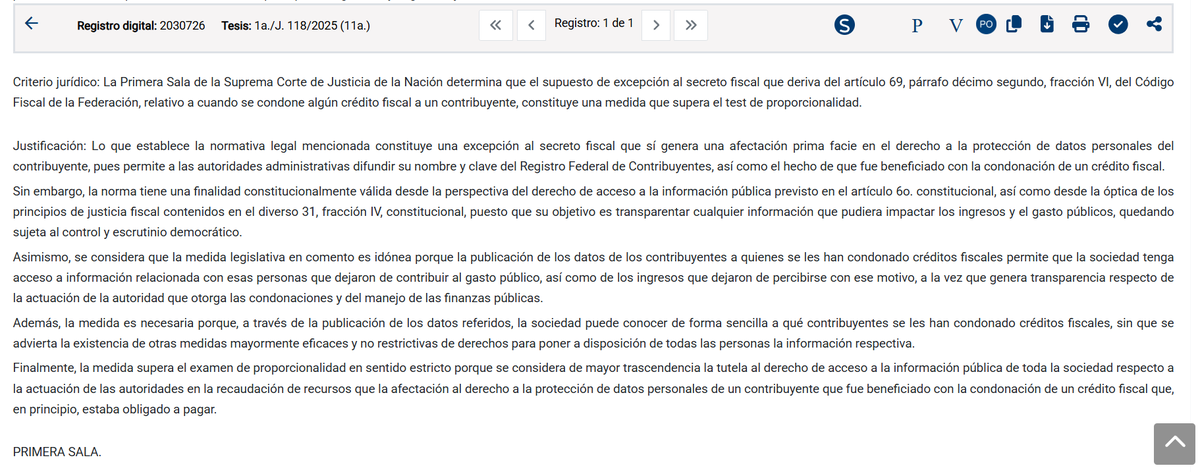Image resolution: width=1200 pixels, height=472 pixels.
Task: Click the paragraph starting 'Asimismo'
Action: pos(594,276)
